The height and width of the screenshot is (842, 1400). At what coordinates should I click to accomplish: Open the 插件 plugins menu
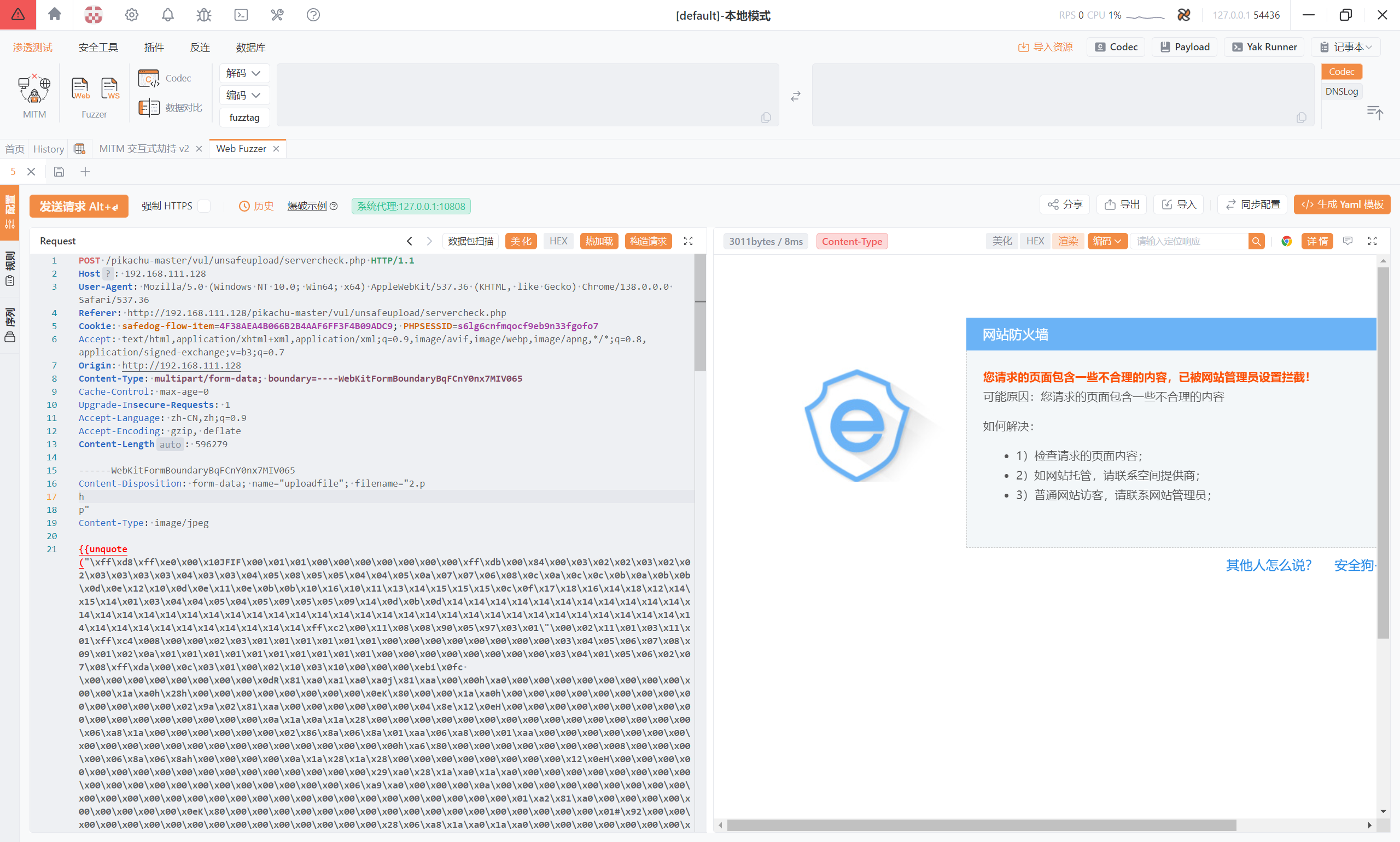click(154, 47)
